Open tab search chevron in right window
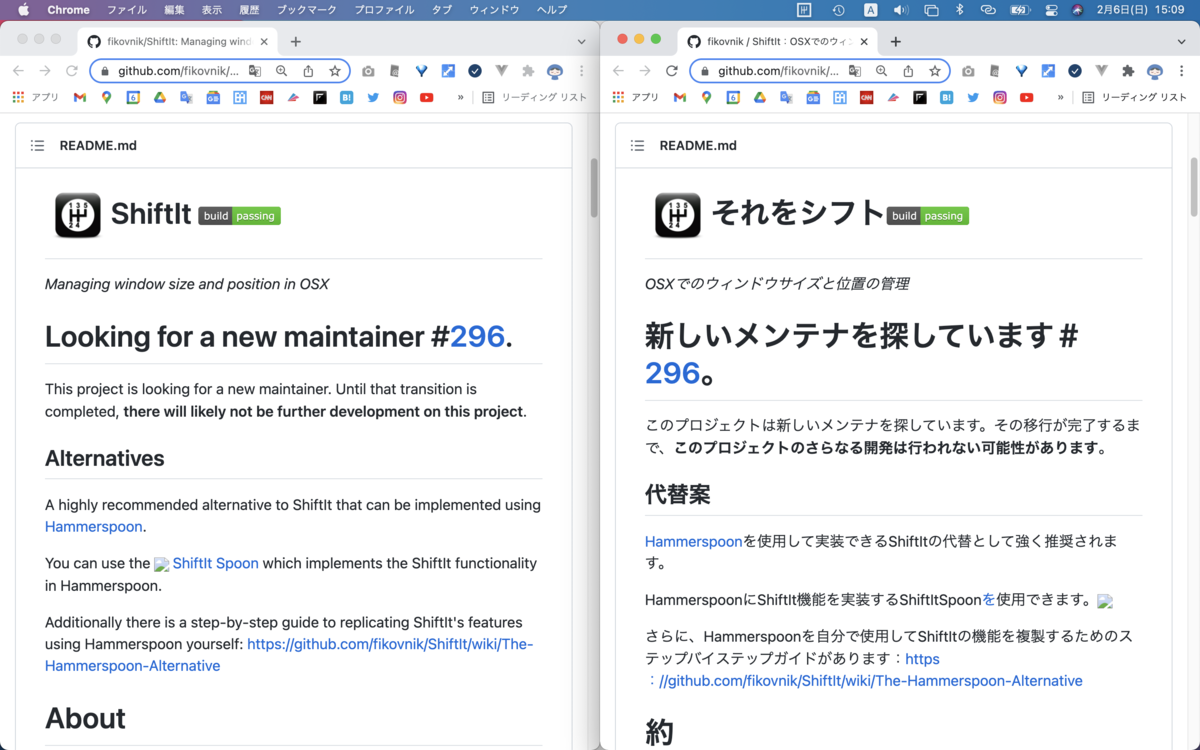The image size is (1200, 750). click(x=1181, y=42)
